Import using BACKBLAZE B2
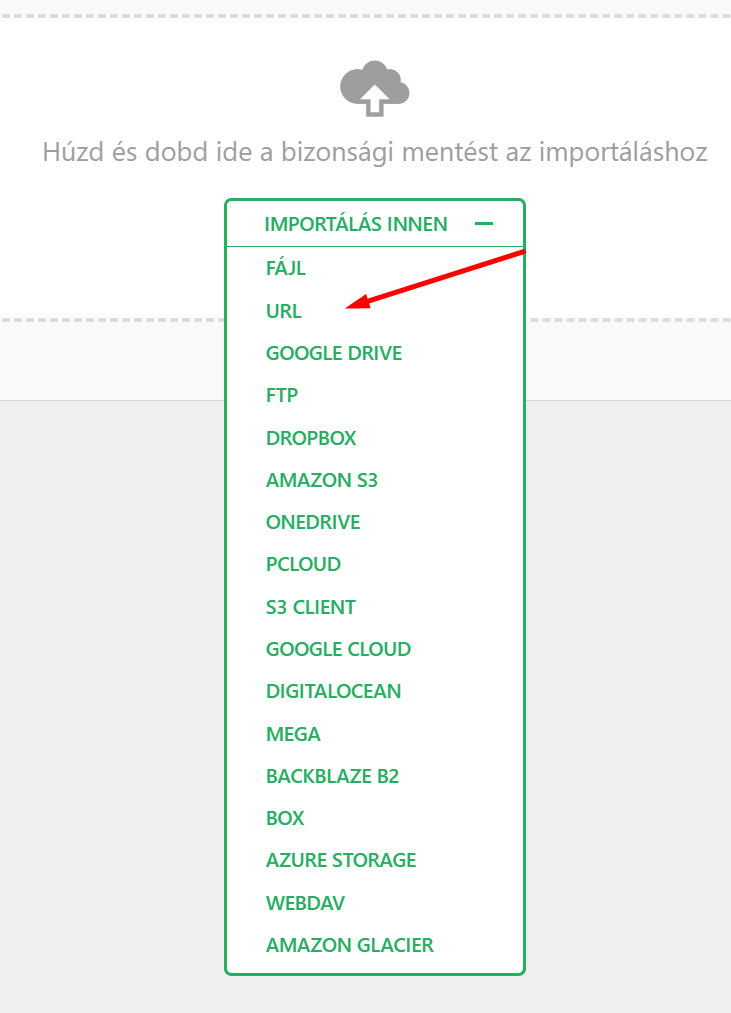 tap(330, 775)
